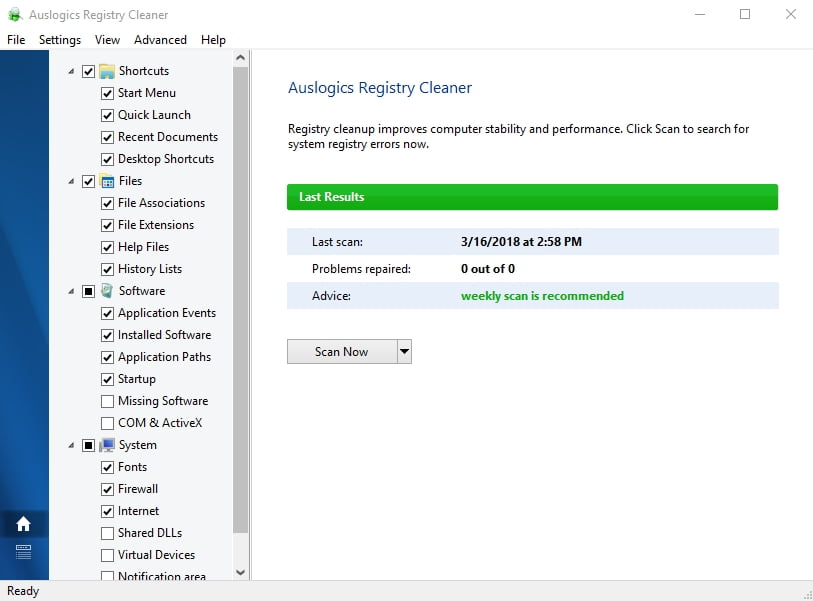Disable the File Associations checkbox
This screenshot has height=601, width=813.
(107, 203)
